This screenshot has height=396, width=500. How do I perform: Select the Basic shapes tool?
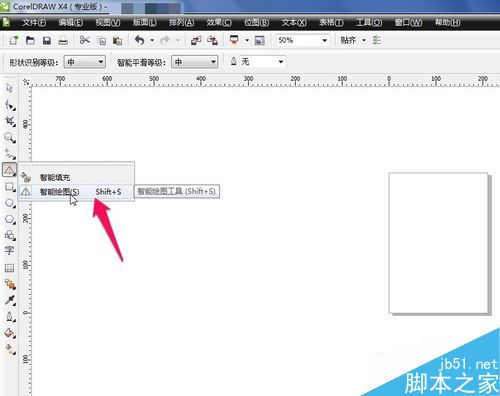click(10, 235)
